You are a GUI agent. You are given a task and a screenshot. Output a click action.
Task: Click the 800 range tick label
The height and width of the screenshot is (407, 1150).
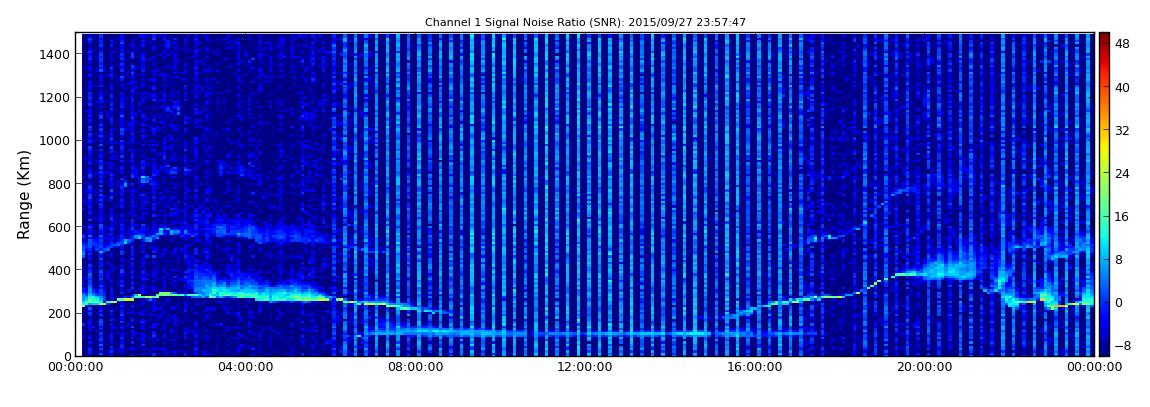(58, 184)
